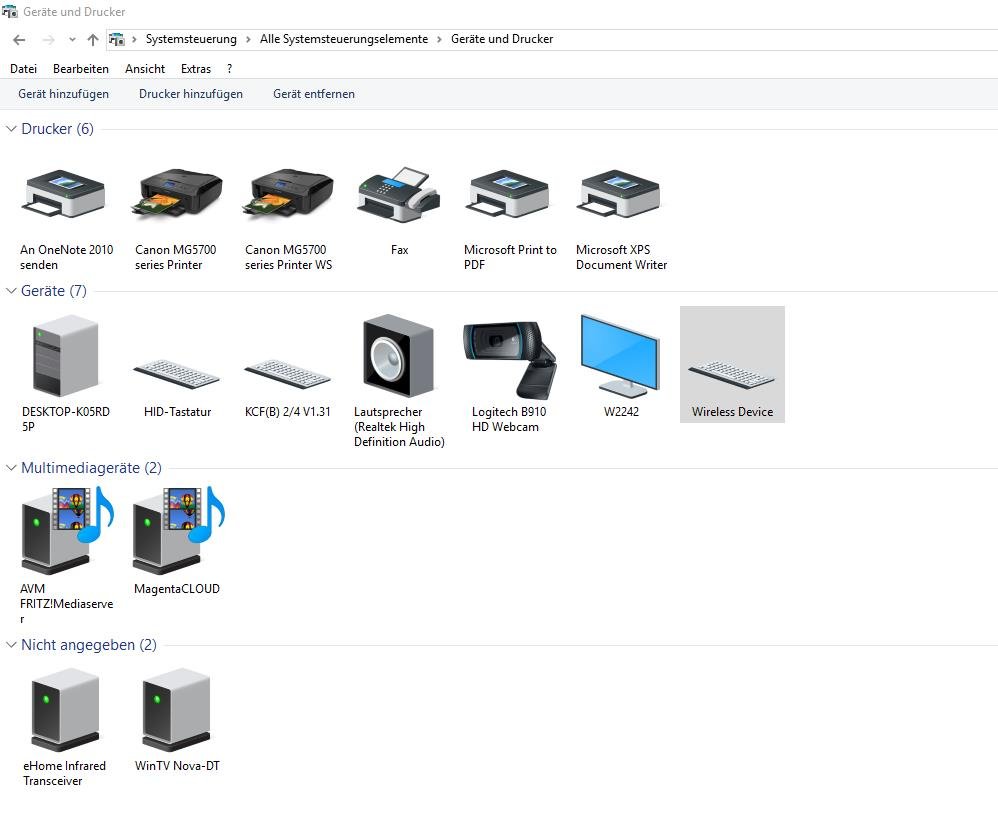Click the Nicht angegeben (2) heading text
This screenshot has height=818, width=998.
[x=88, y=645]
